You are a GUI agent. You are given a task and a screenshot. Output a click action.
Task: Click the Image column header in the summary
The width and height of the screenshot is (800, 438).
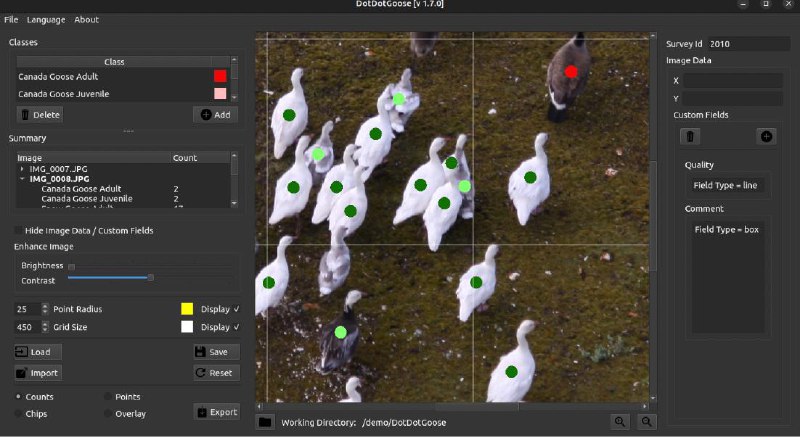click(x=93, y=158)
